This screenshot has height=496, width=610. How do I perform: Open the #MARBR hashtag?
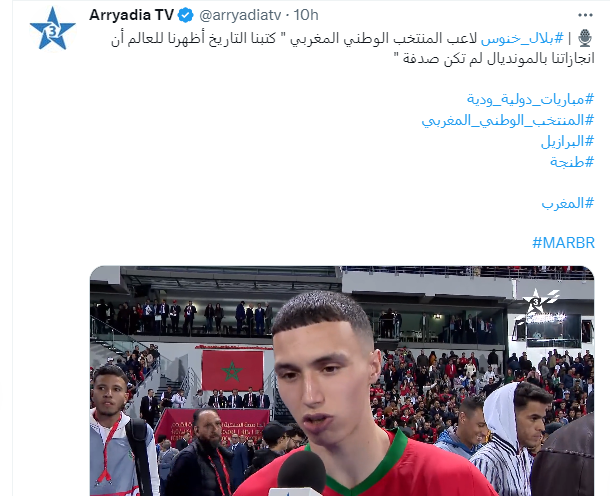(563, 243)
